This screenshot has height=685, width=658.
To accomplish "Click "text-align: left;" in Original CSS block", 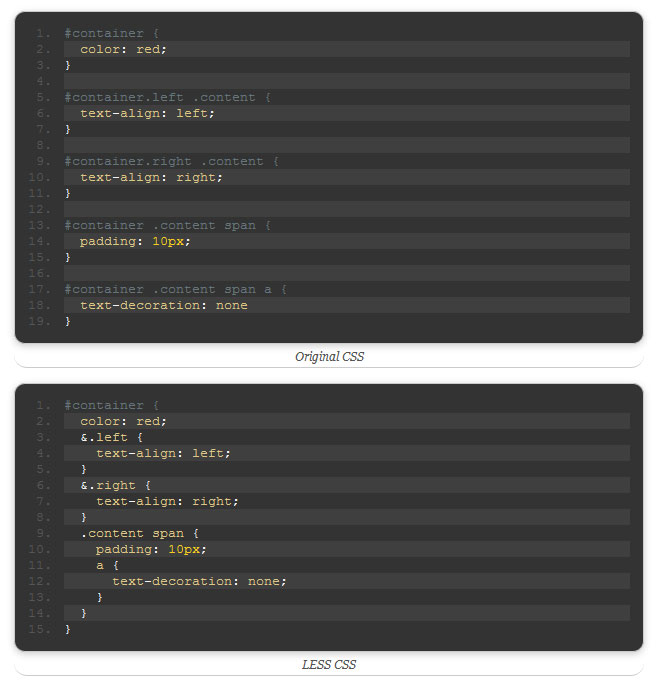I will (147, 114).
